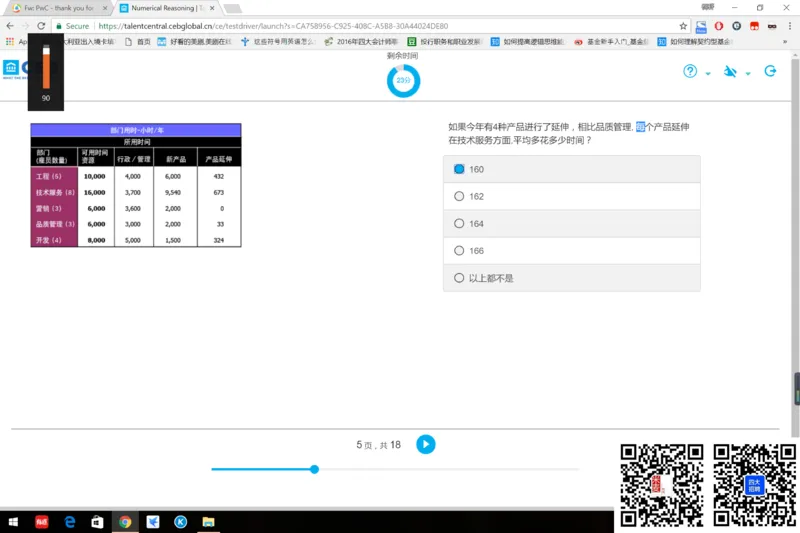Click the Secure padlock indicator

click(x=72, y=26)
